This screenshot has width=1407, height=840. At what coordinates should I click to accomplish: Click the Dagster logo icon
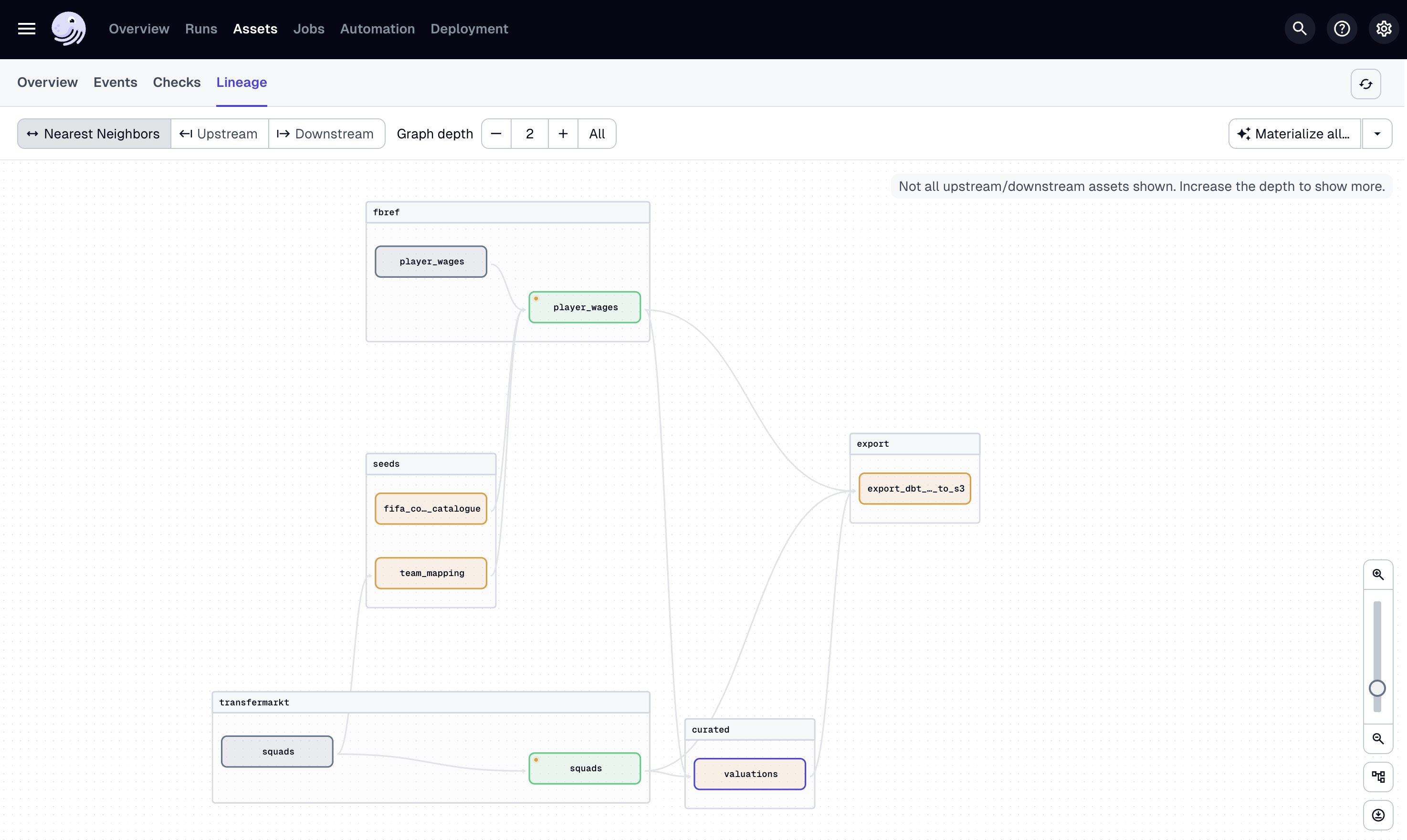pyautogui.click(x=68, y=29)
